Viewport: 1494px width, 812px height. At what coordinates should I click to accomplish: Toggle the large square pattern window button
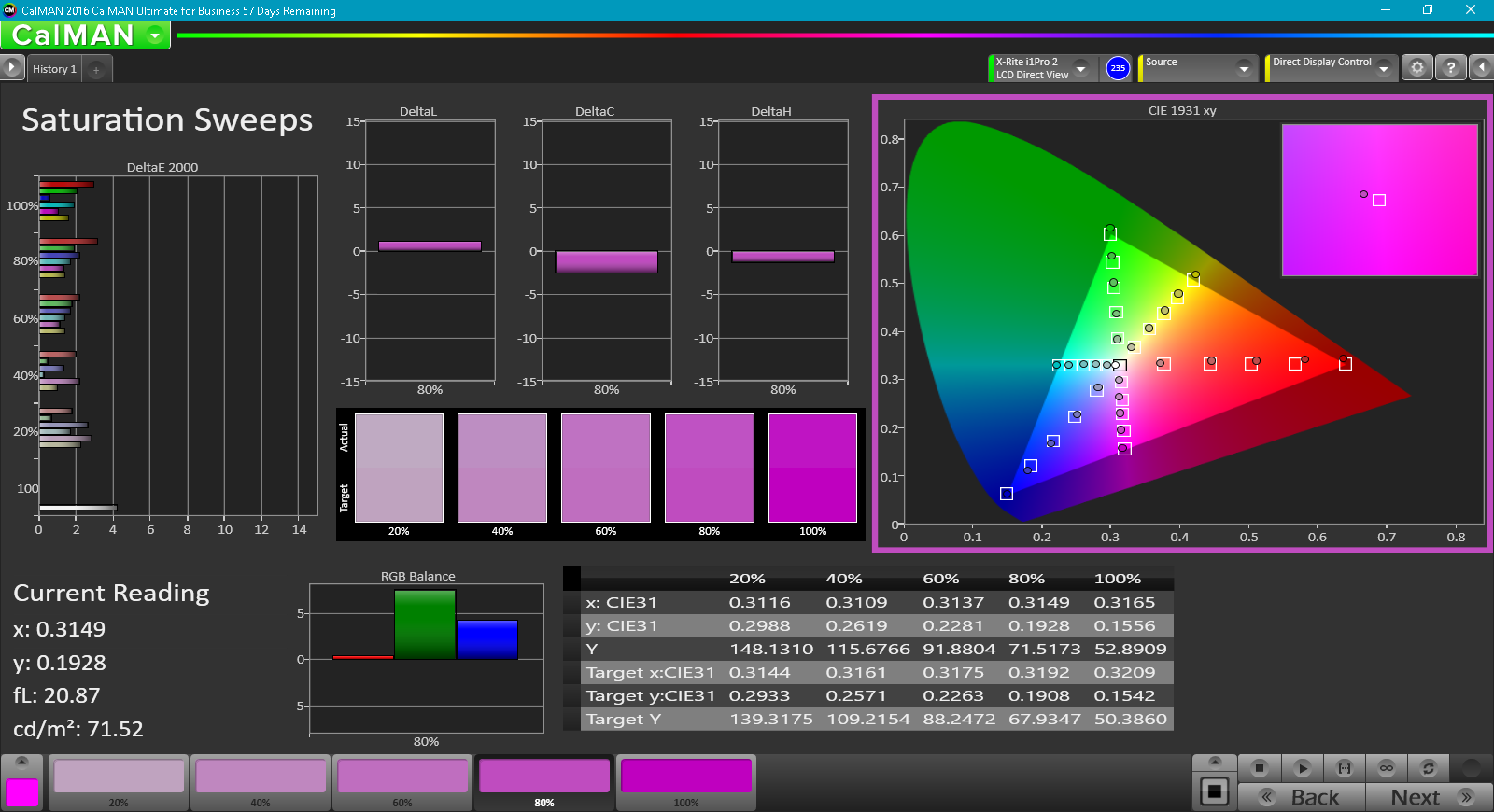[1214, 791]
